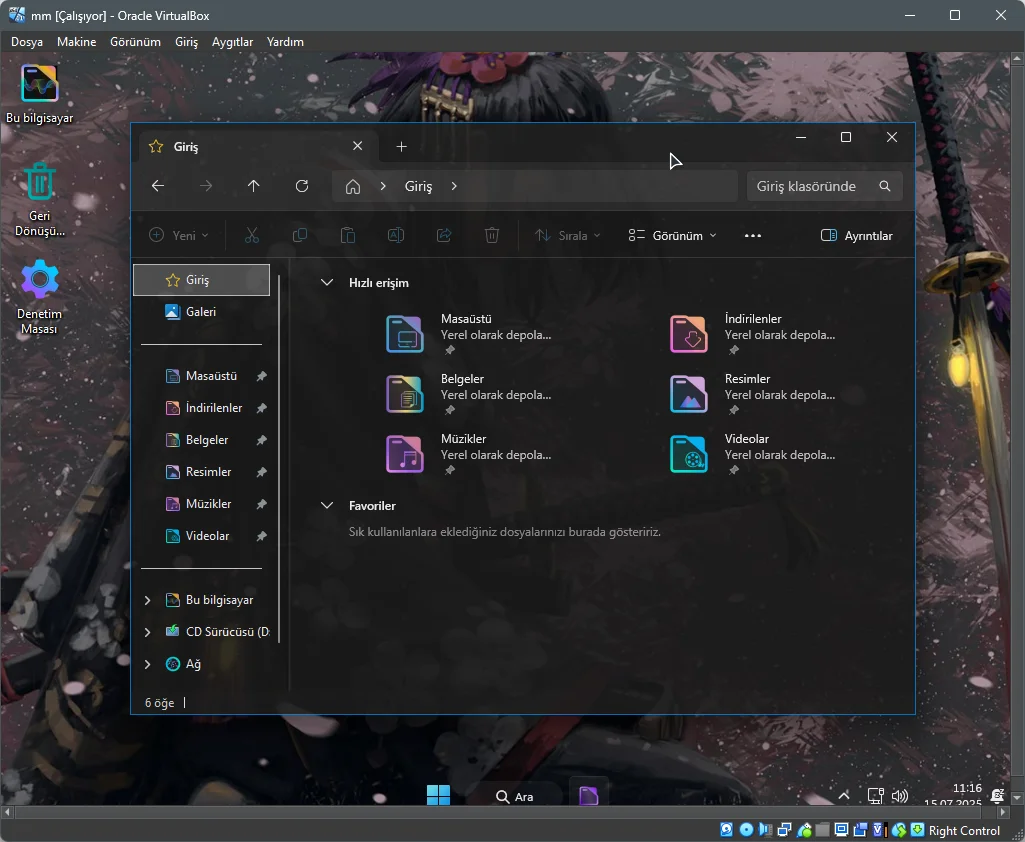The height and width of the screenshot is (842, 1025).
Task: Click the Up directory arrow
Action: (x=254, y=186)
